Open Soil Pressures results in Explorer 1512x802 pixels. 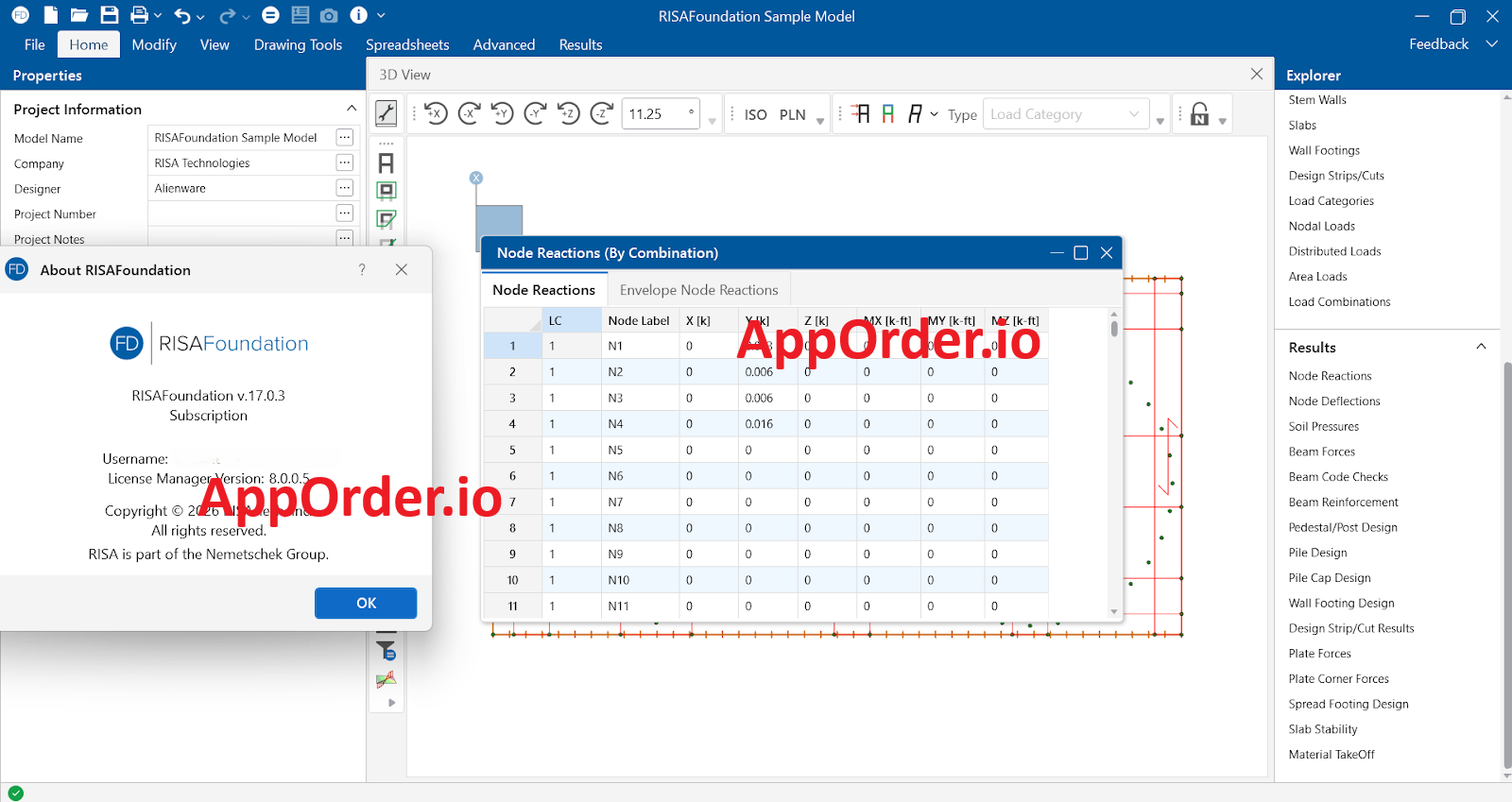tap(1323, 426)
